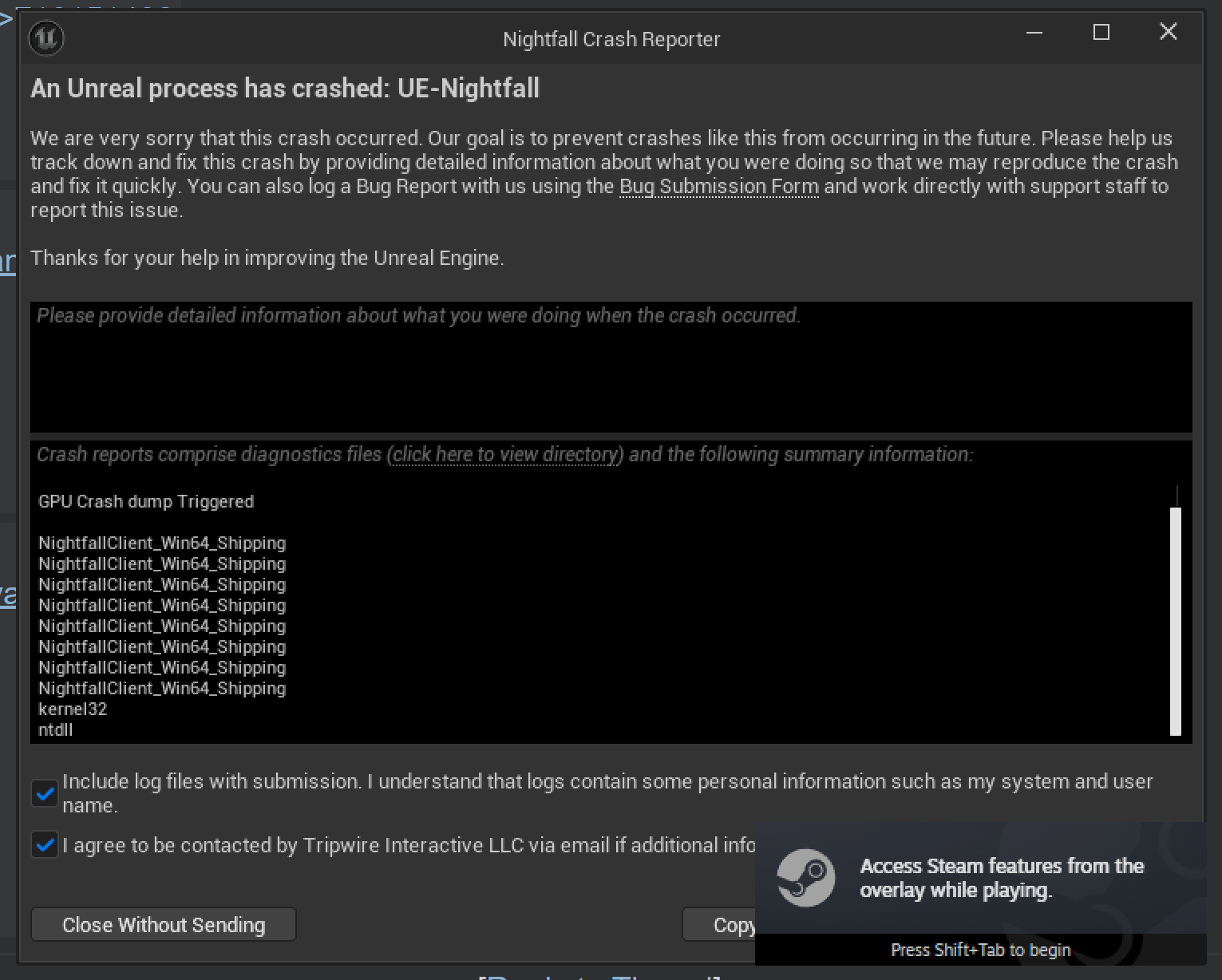Click the Unreal Engine logo icon
Viewport: 1222px width, 980px height.
[46, 38]
